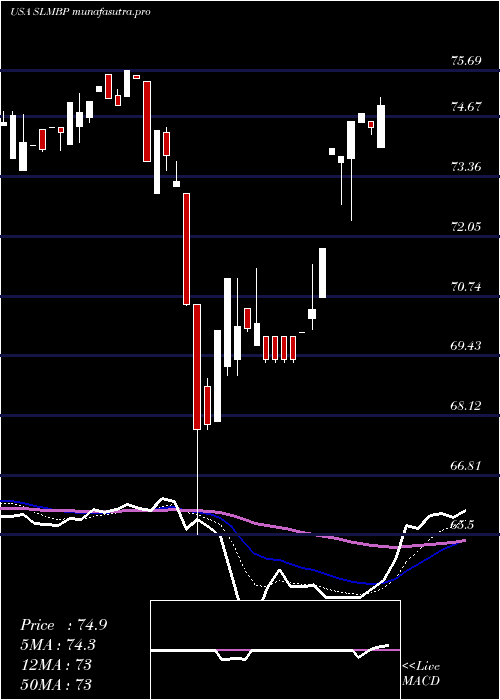The image size is (500, 700).
Task: Click the 50MA : 73 readout
Action: click(56, 684)
